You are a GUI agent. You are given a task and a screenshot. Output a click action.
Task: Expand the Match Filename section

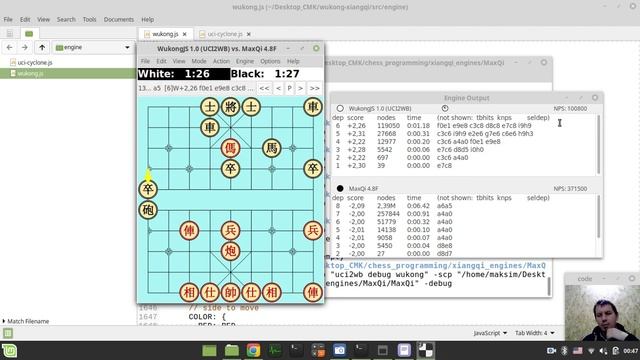coord(25,321)
